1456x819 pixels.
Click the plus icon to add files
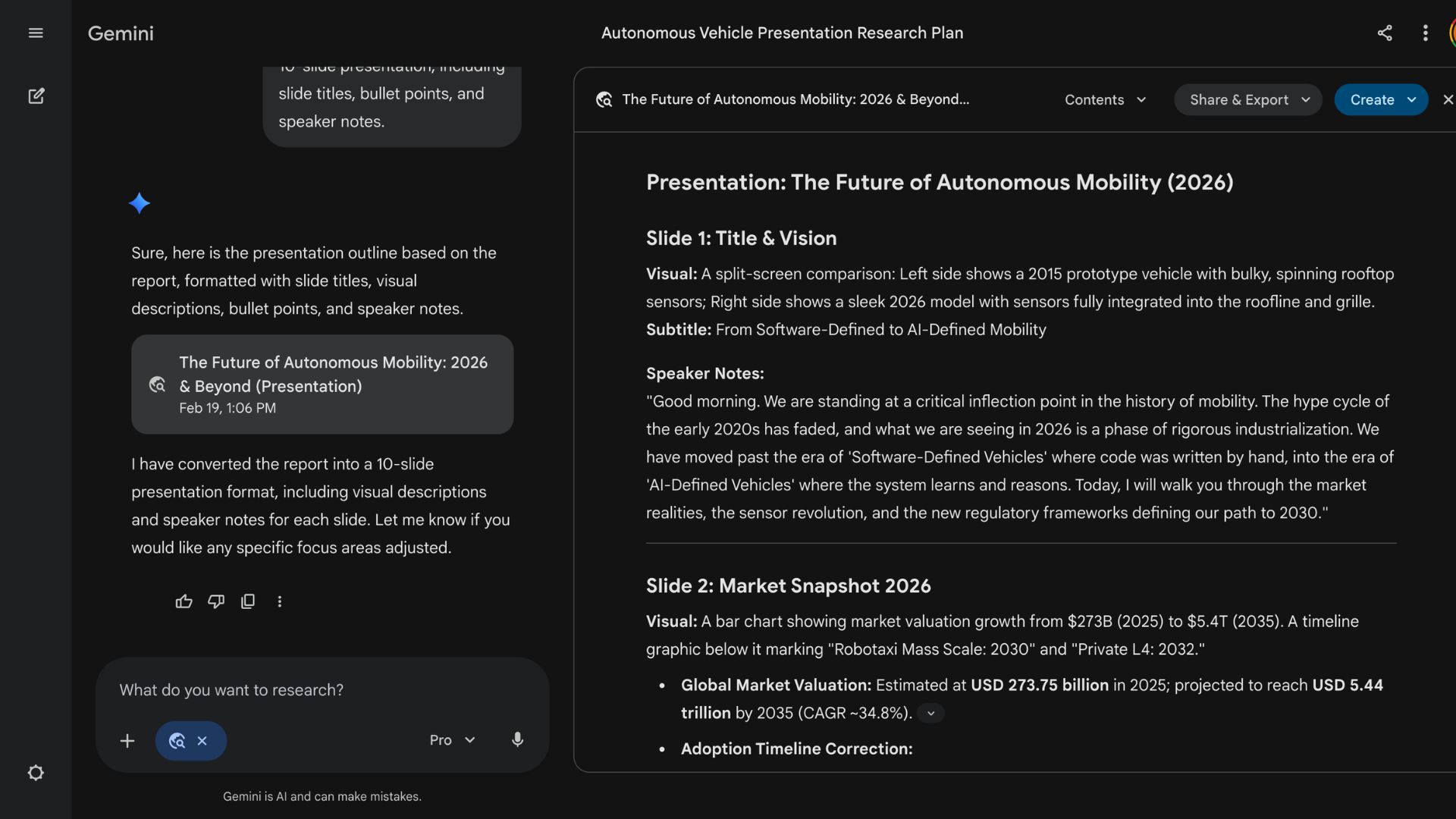(x=127, y=741)
